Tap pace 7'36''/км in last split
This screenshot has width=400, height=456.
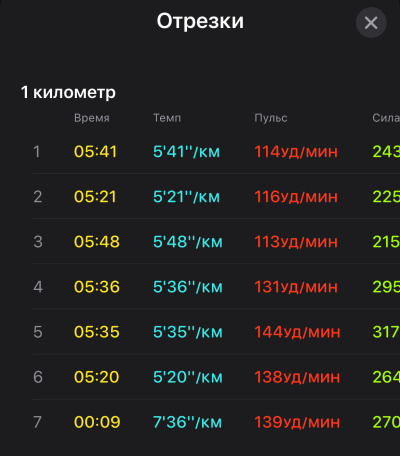pyautogui.click(x=187, y=422)
